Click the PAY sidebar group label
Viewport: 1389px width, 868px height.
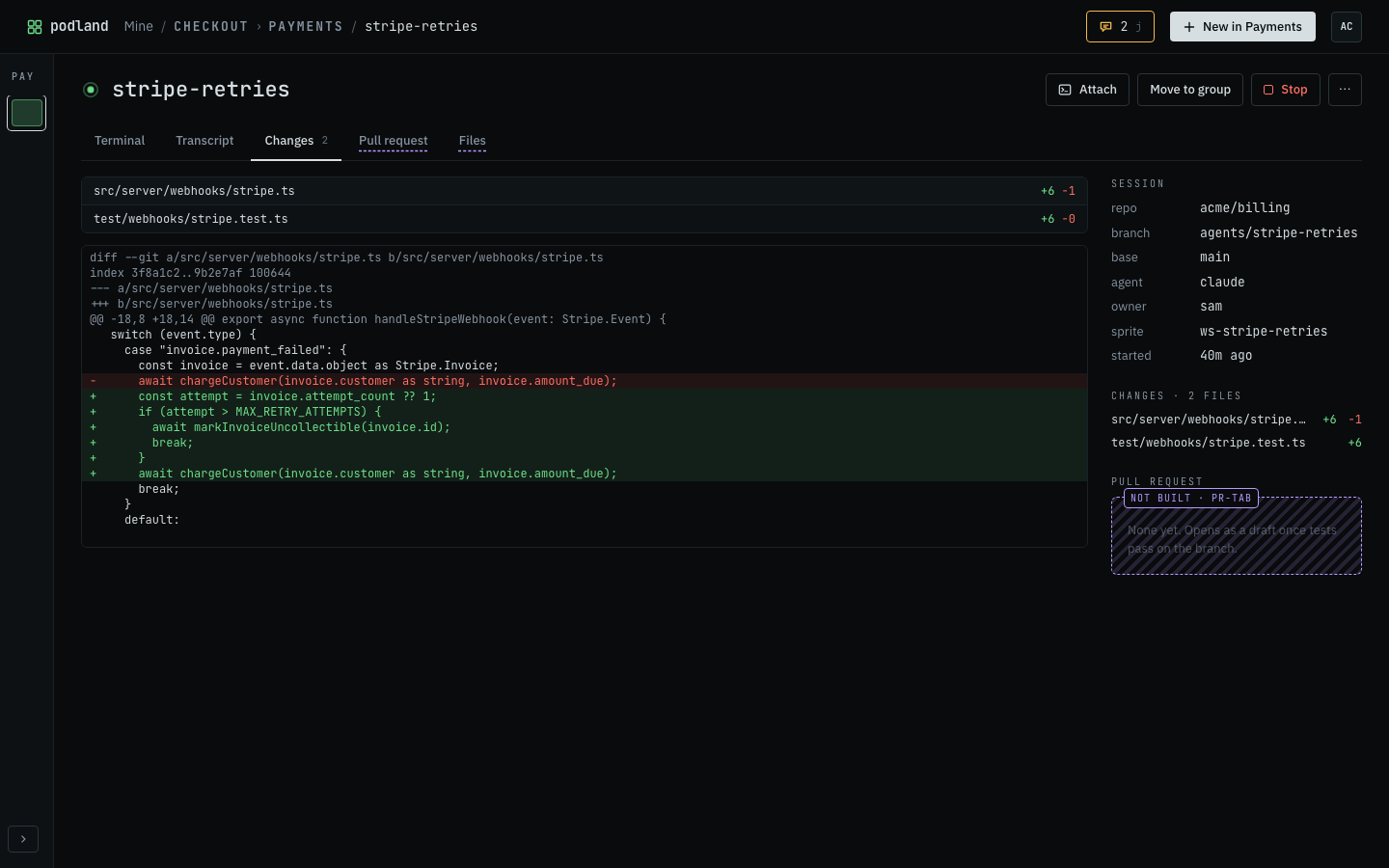pyautogui.click(x=23, y=76)
